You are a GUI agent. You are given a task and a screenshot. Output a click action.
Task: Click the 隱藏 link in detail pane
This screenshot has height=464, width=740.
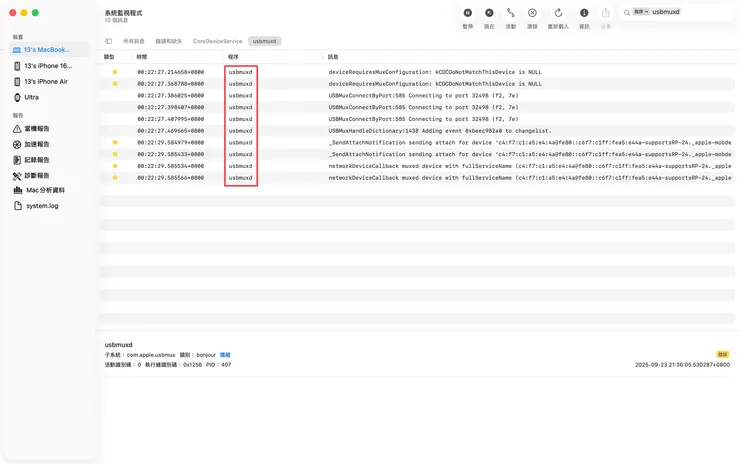(225, 355)
